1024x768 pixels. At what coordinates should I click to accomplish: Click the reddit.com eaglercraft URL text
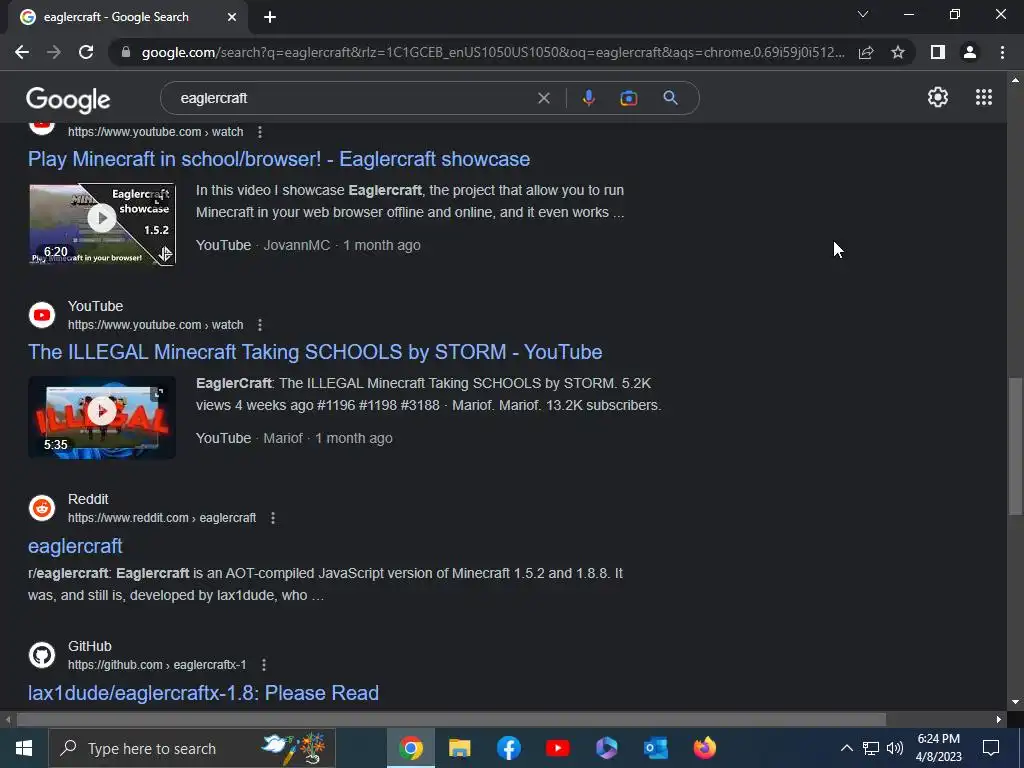point(162,518)
